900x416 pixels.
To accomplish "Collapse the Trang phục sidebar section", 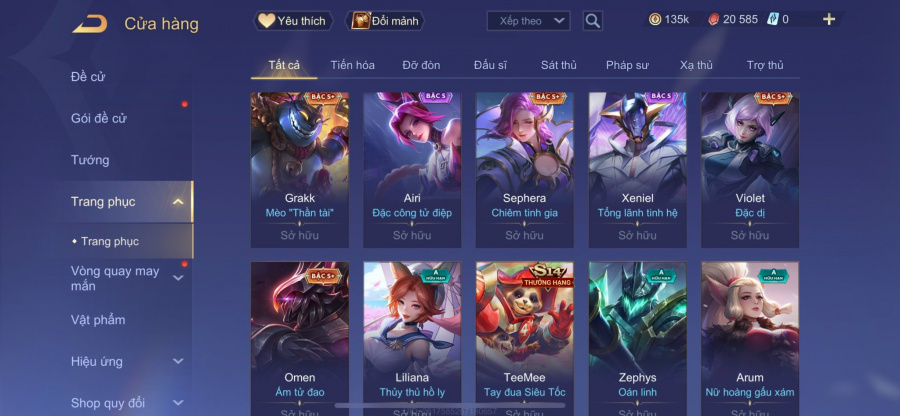I will coord(178,201).
